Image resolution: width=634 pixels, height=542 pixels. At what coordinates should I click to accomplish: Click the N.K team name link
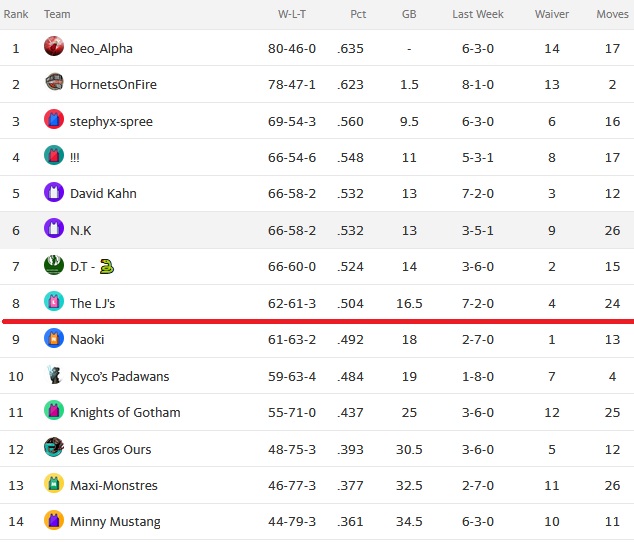pyautogui.click(x=81, y=231)
